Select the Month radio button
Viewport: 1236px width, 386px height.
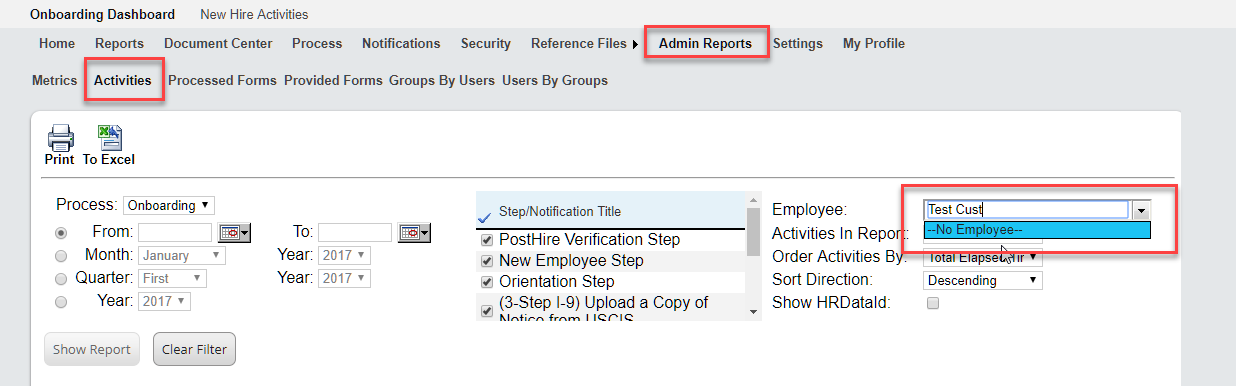(62, 255)
